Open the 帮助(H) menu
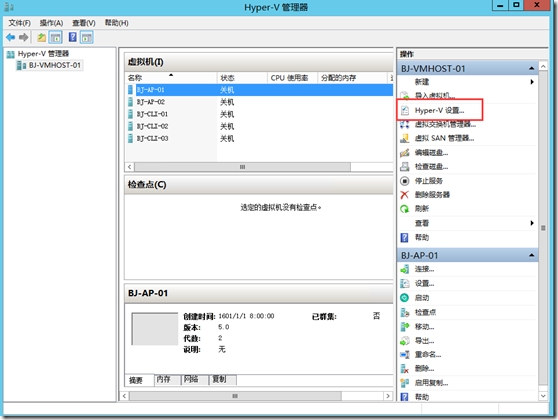 tap(116, 23)
